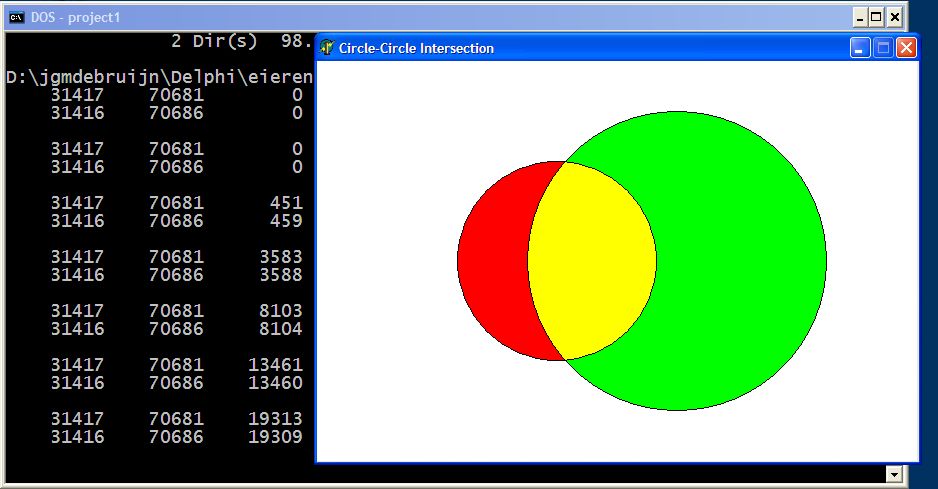Click the red crescent of the left circle
Screen dimensions: 938x489
coord(491,260)
